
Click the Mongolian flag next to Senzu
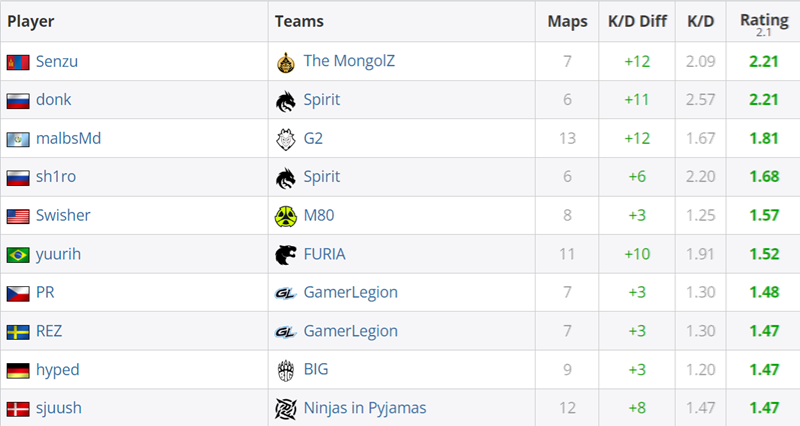coord(18,62)
